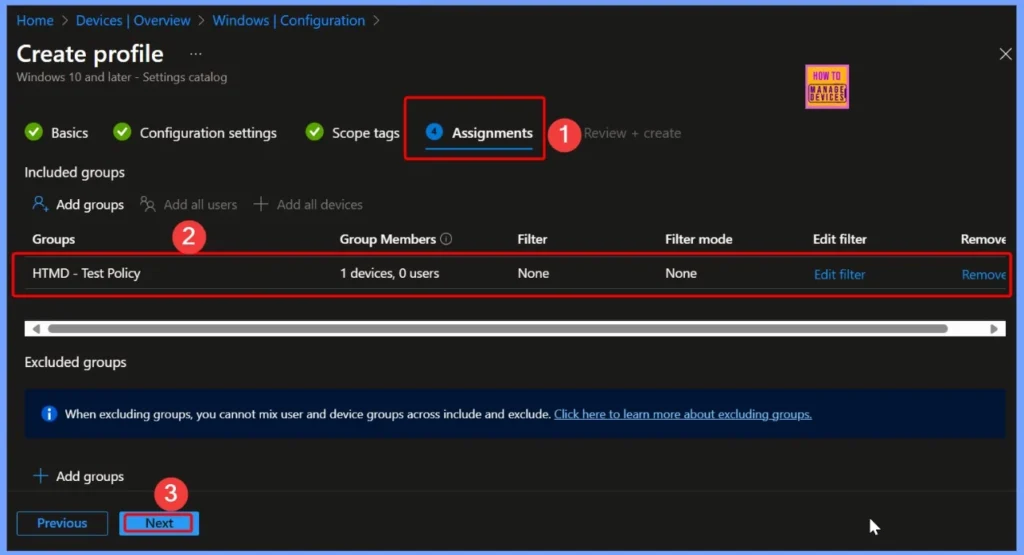Click Edit filter for HTMD - Test Policy
Image resolution: width=1024 pixels, height=555 pixels.
839,274
